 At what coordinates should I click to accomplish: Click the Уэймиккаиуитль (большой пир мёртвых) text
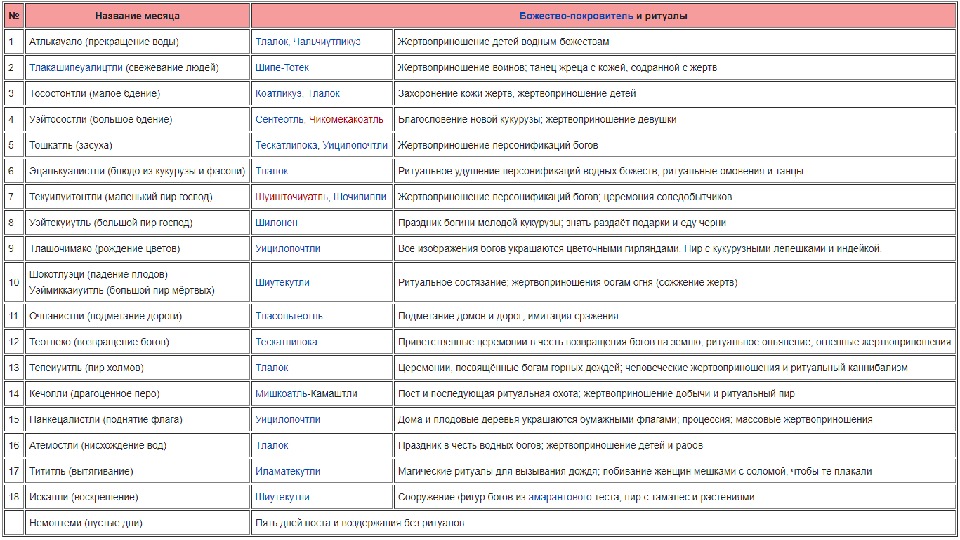click(122, 290)
